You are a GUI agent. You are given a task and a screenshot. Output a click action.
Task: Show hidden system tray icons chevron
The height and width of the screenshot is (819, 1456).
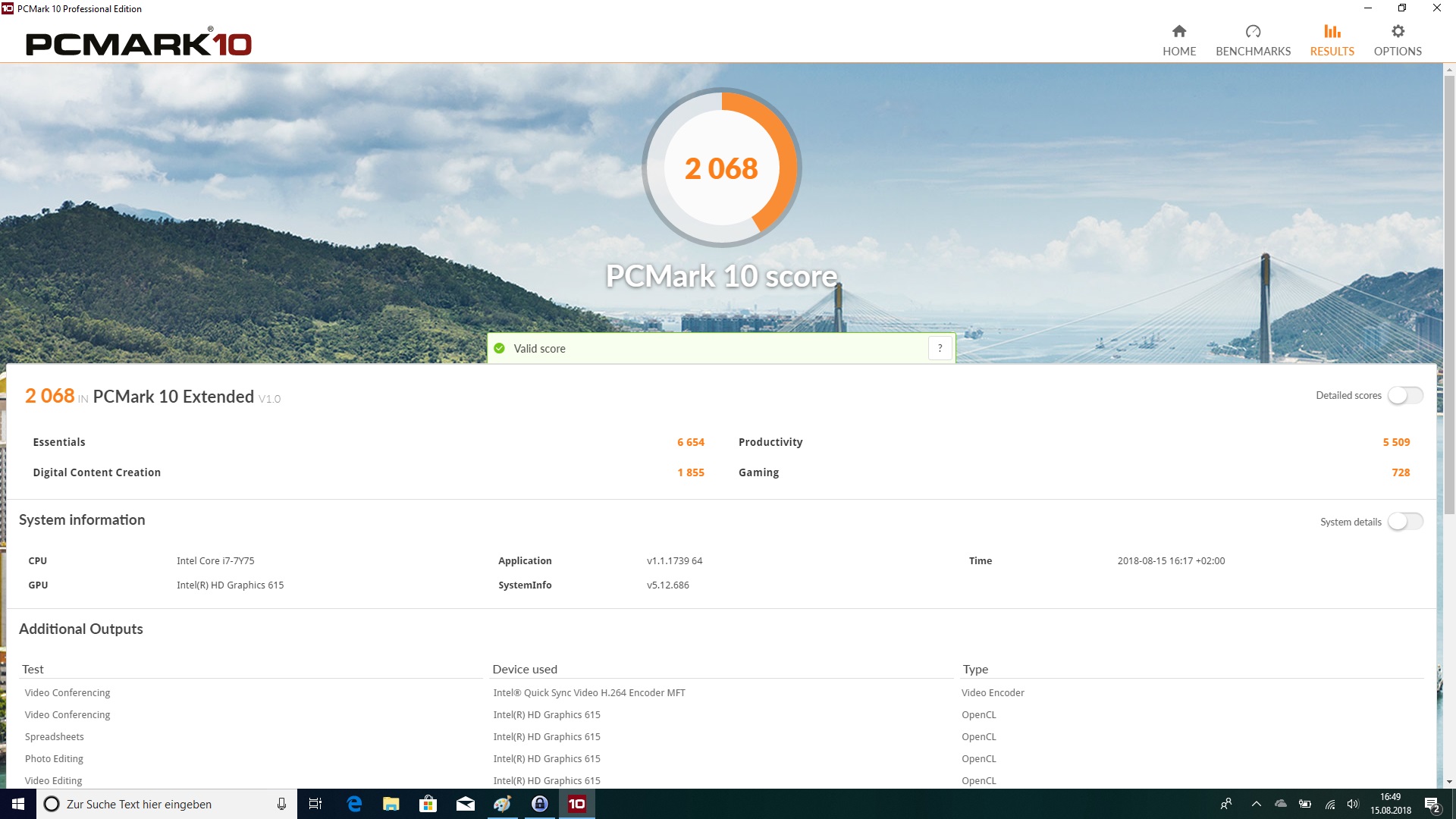(x=1256, y=804)
